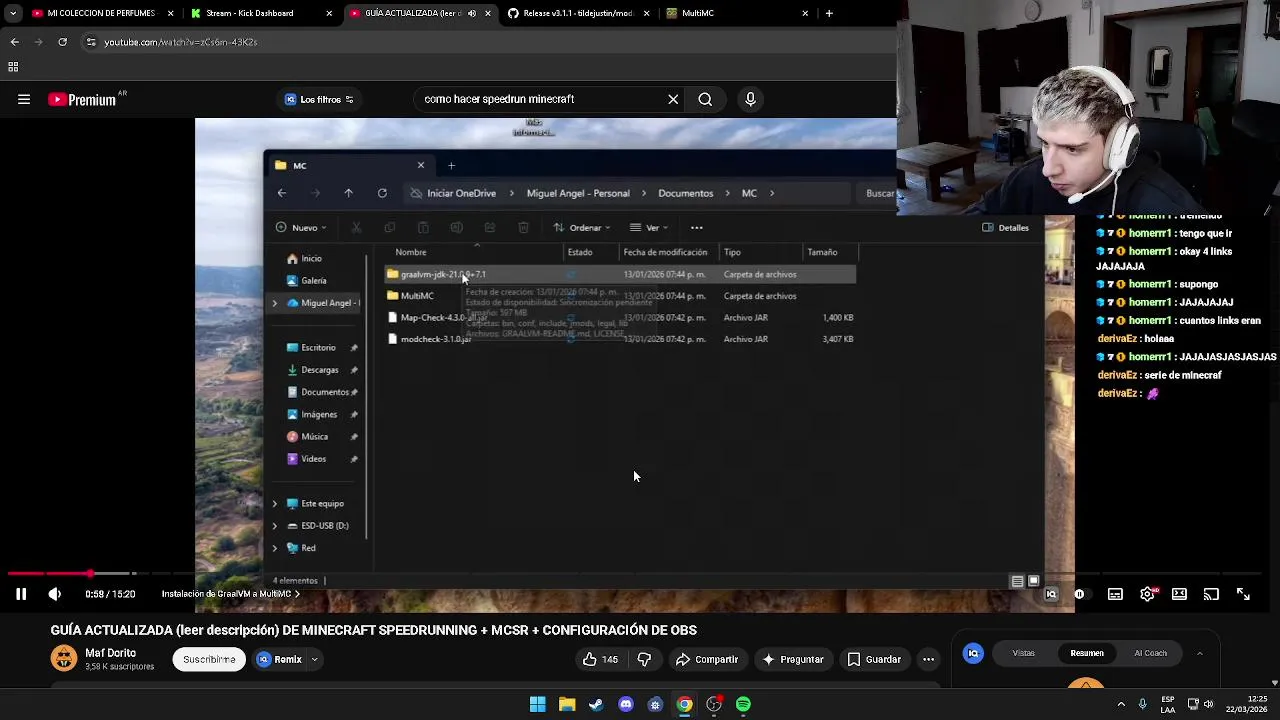The height and width of the screenshot is (720, 1280).
Task: Switch to the Stream - Kick Dashboard tab
Action: point(261,13)
